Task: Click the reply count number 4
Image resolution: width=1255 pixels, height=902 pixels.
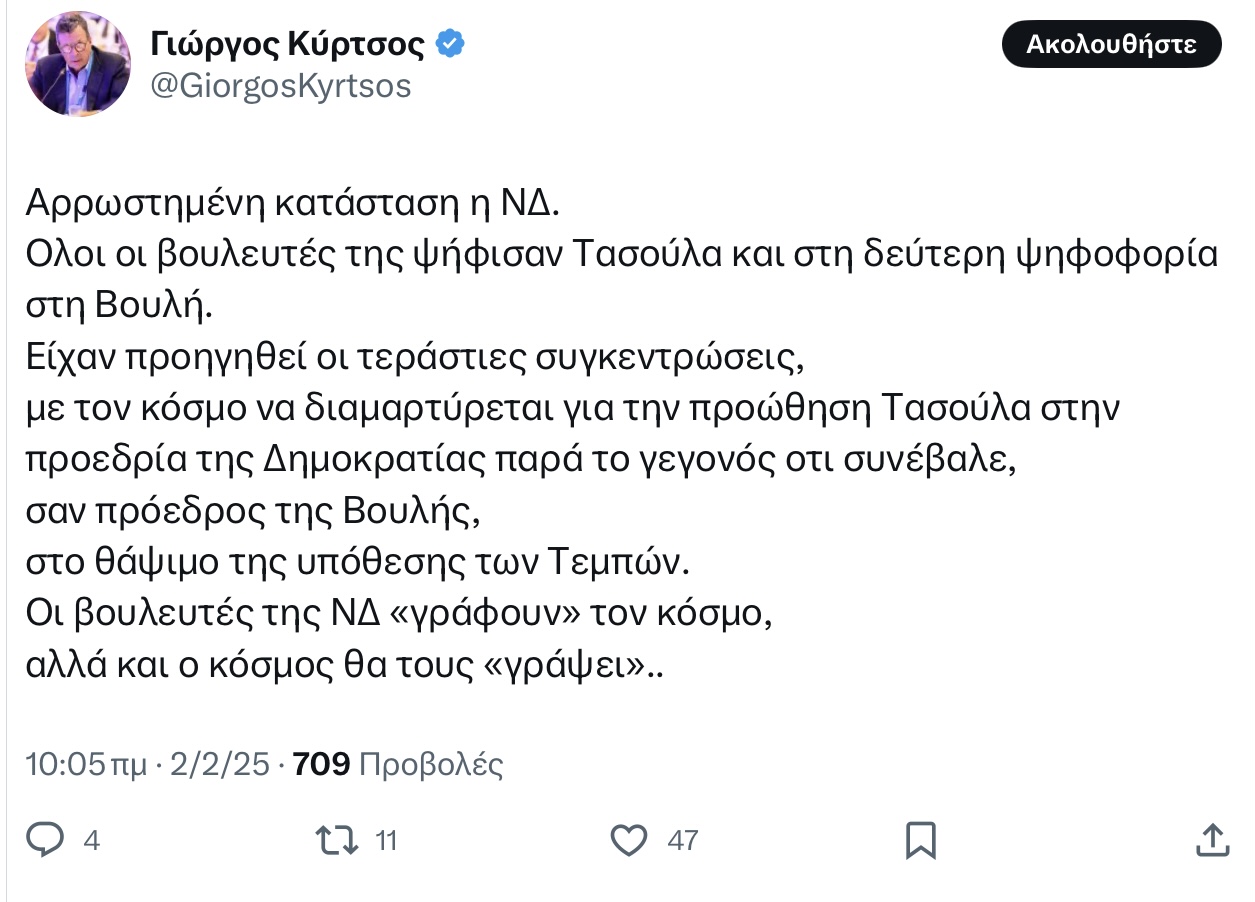Action: [91, 841]
